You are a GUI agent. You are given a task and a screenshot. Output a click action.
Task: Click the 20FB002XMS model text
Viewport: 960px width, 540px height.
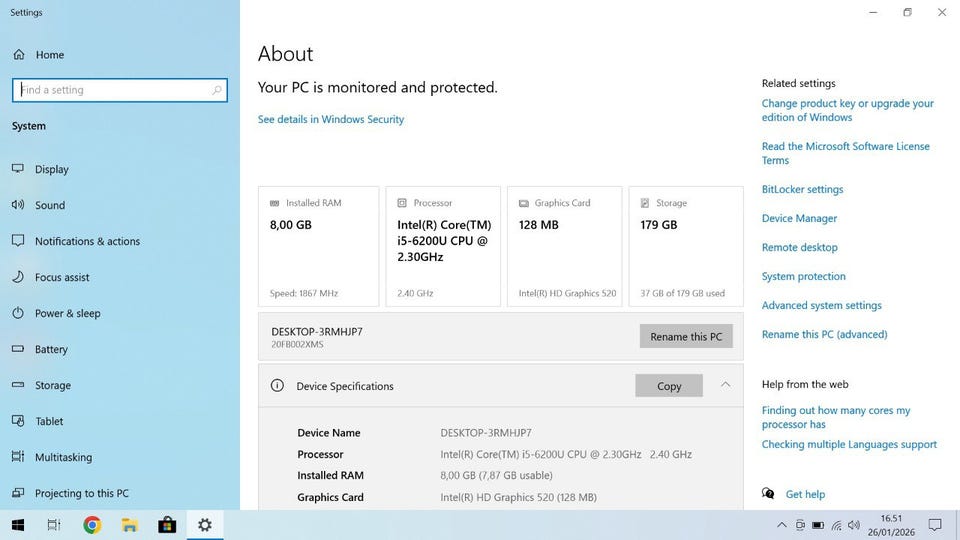297,344
